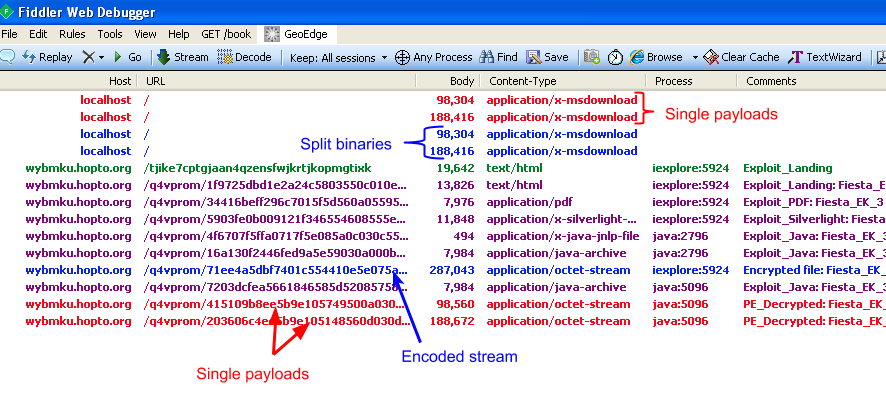Screen dimensions: 886x394
Task: Click the java:2796 process cell of the jnlp row
Action: click(x=680, y=236)
